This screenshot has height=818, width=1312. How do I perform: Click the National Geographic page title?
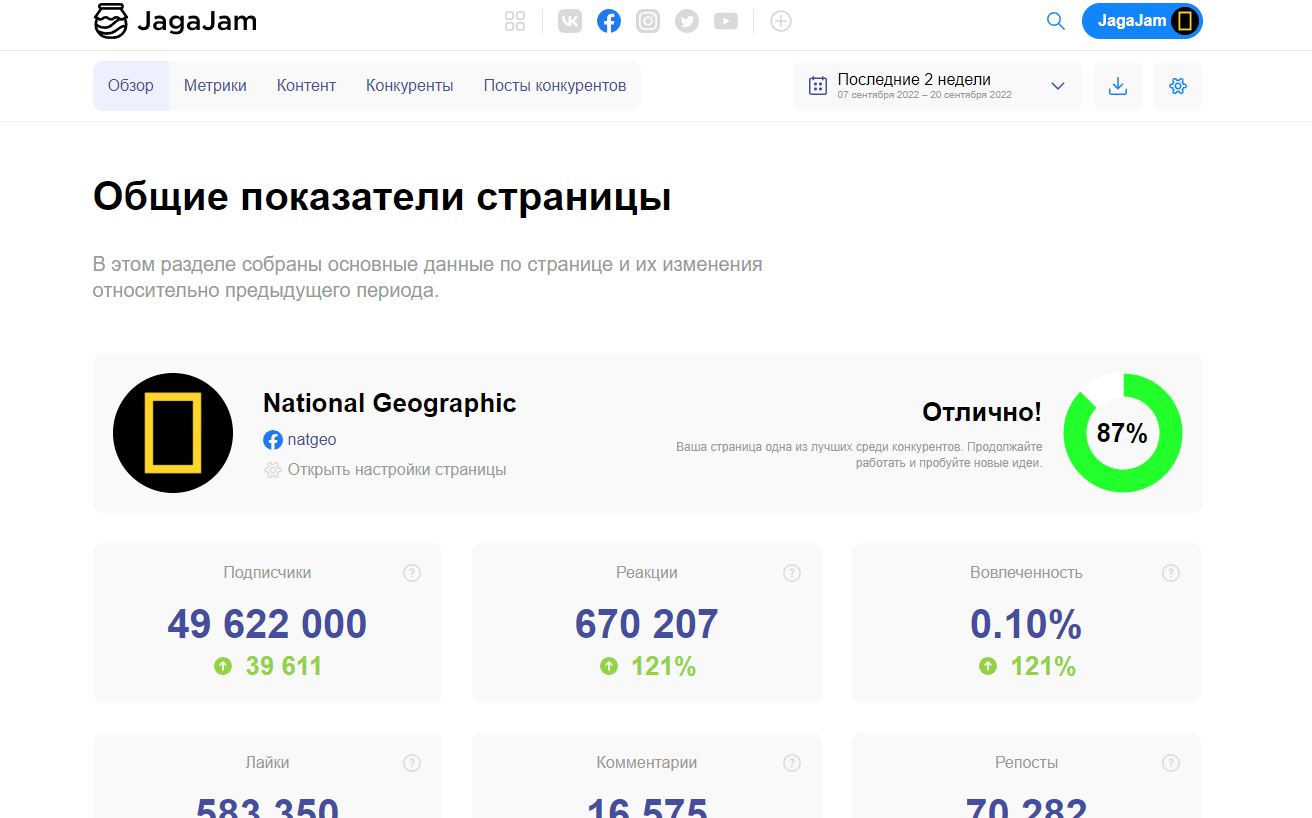tap(390, 403)
